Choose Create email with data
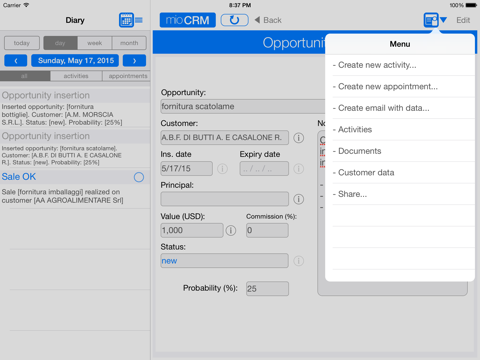 tap(400, 108)
